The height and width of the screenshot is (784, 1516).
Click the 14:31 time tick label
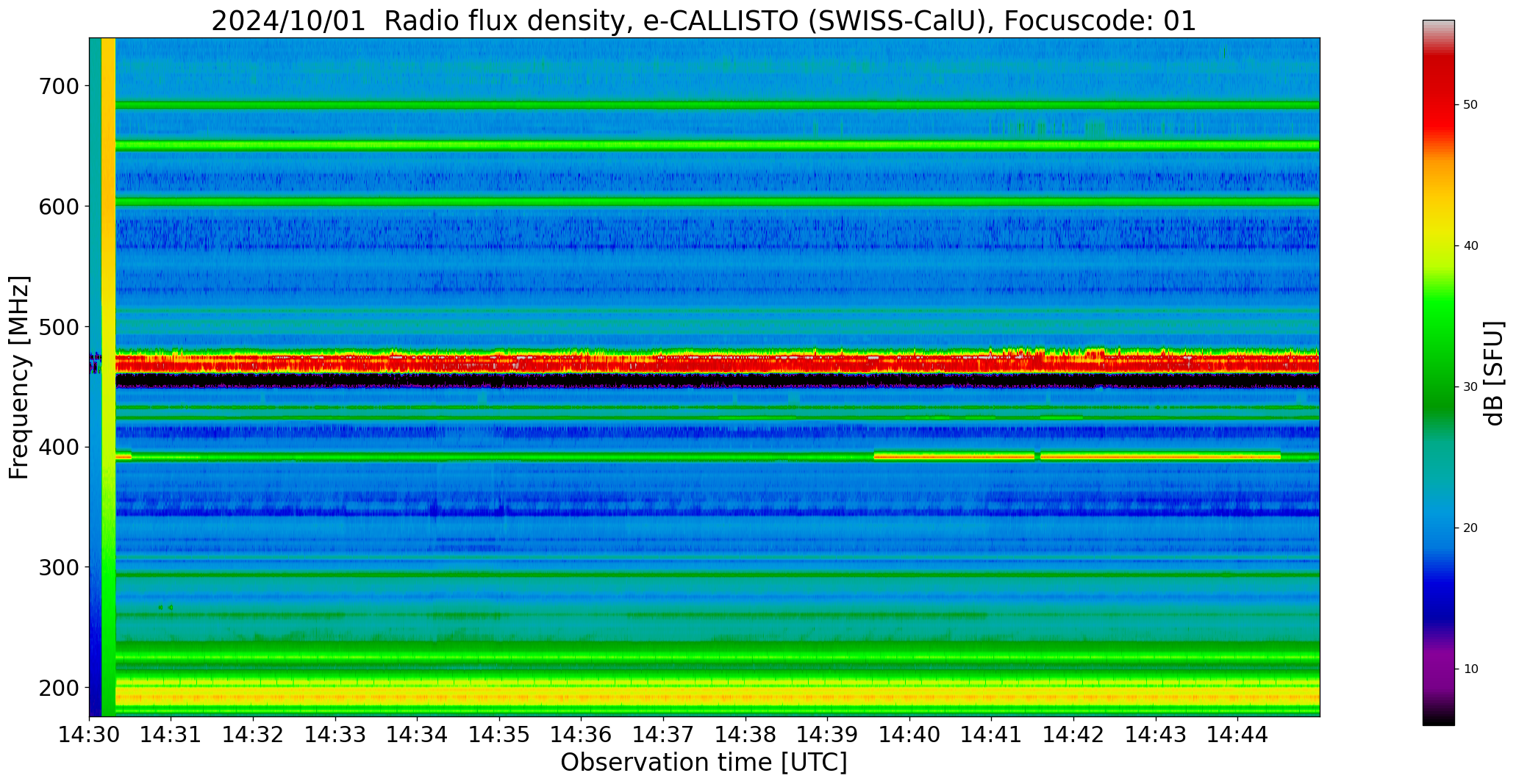click(171, 735)
